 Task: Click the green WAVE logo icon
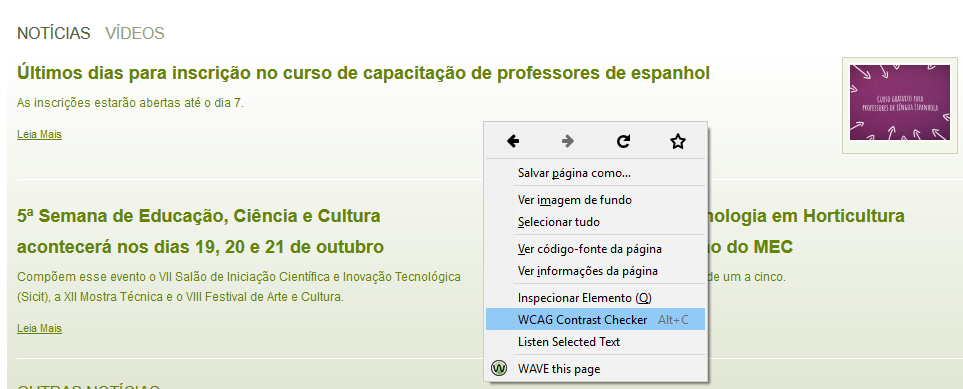click(x=499, y=368)
